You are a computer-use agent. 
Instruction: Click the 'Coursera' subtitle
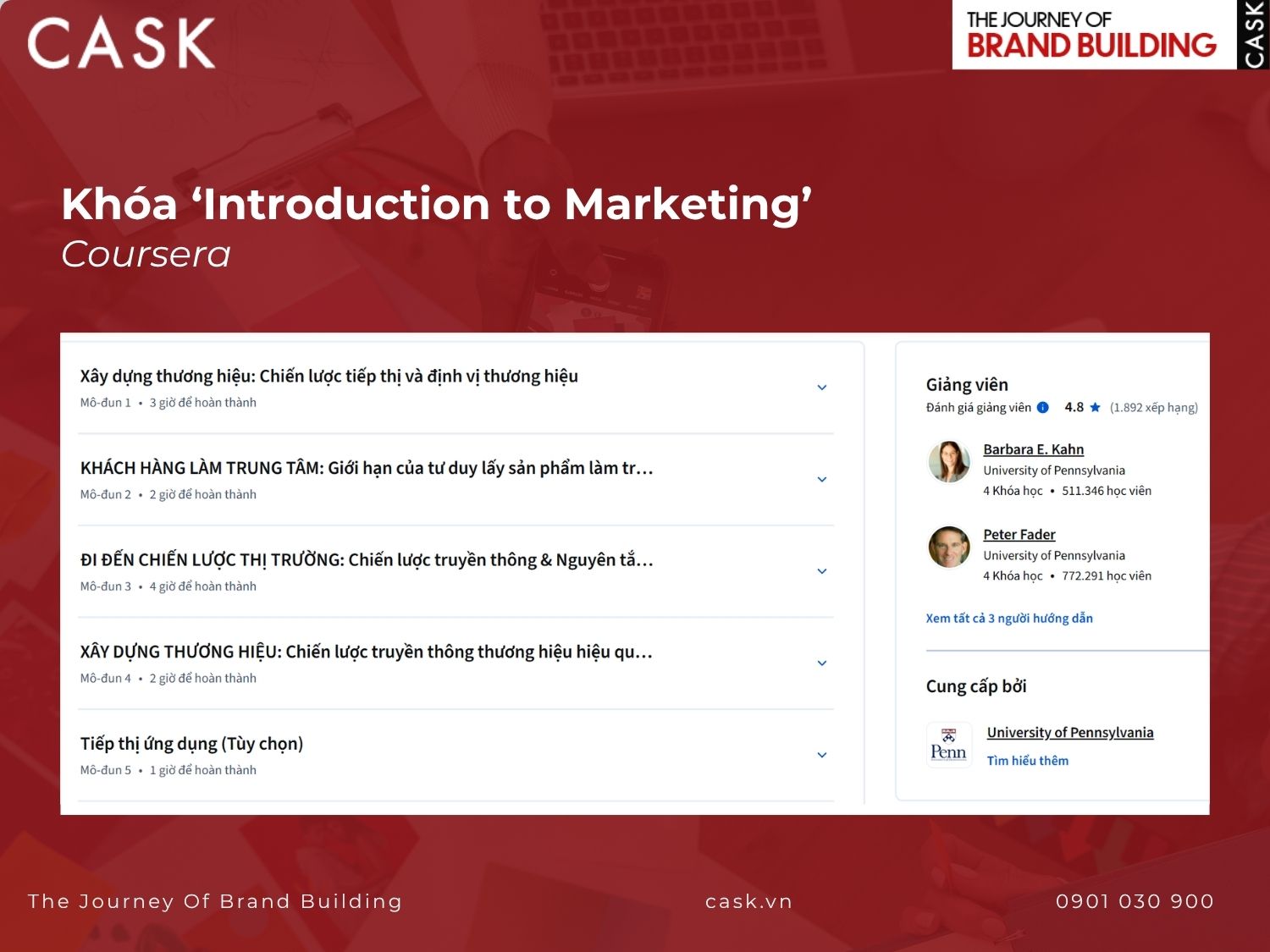[146, 254]
